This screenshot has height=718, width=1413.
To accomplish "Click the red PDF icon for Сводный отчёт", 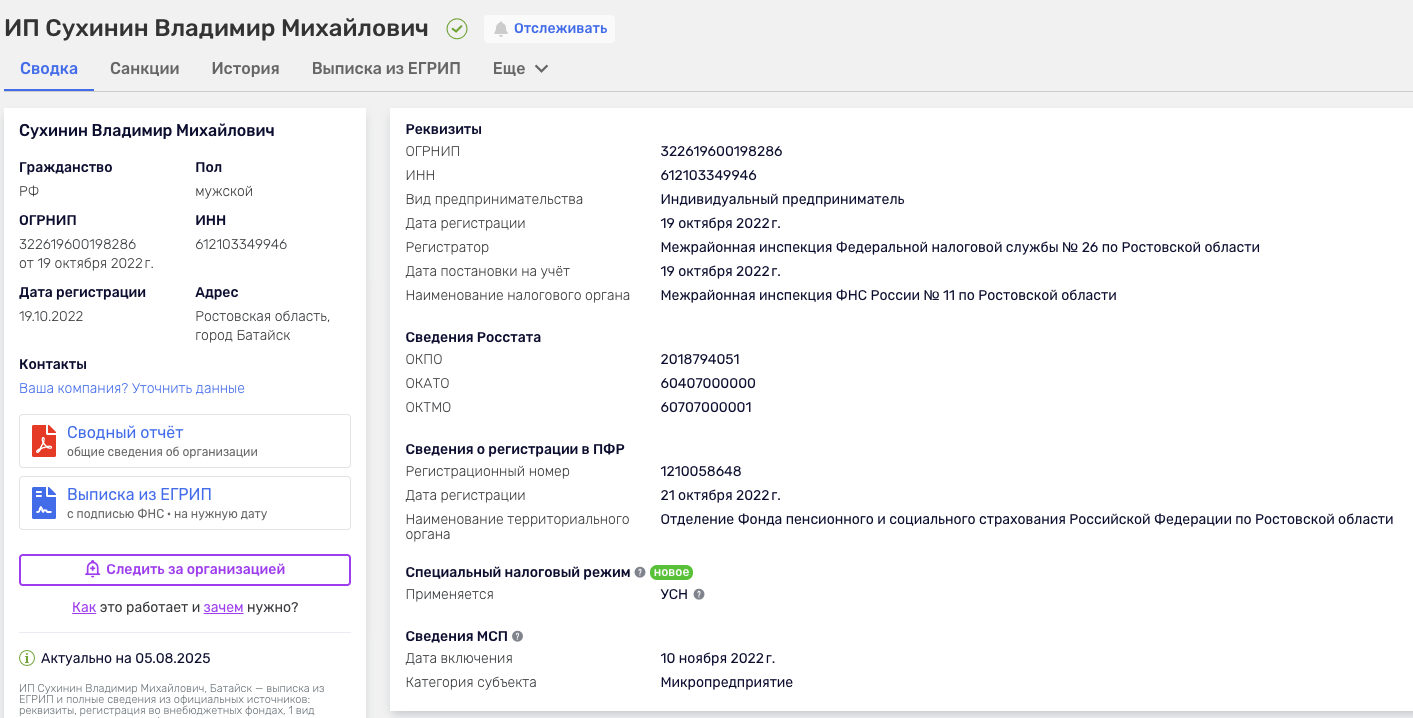I will pyautogui.click(x=43, y=440).
